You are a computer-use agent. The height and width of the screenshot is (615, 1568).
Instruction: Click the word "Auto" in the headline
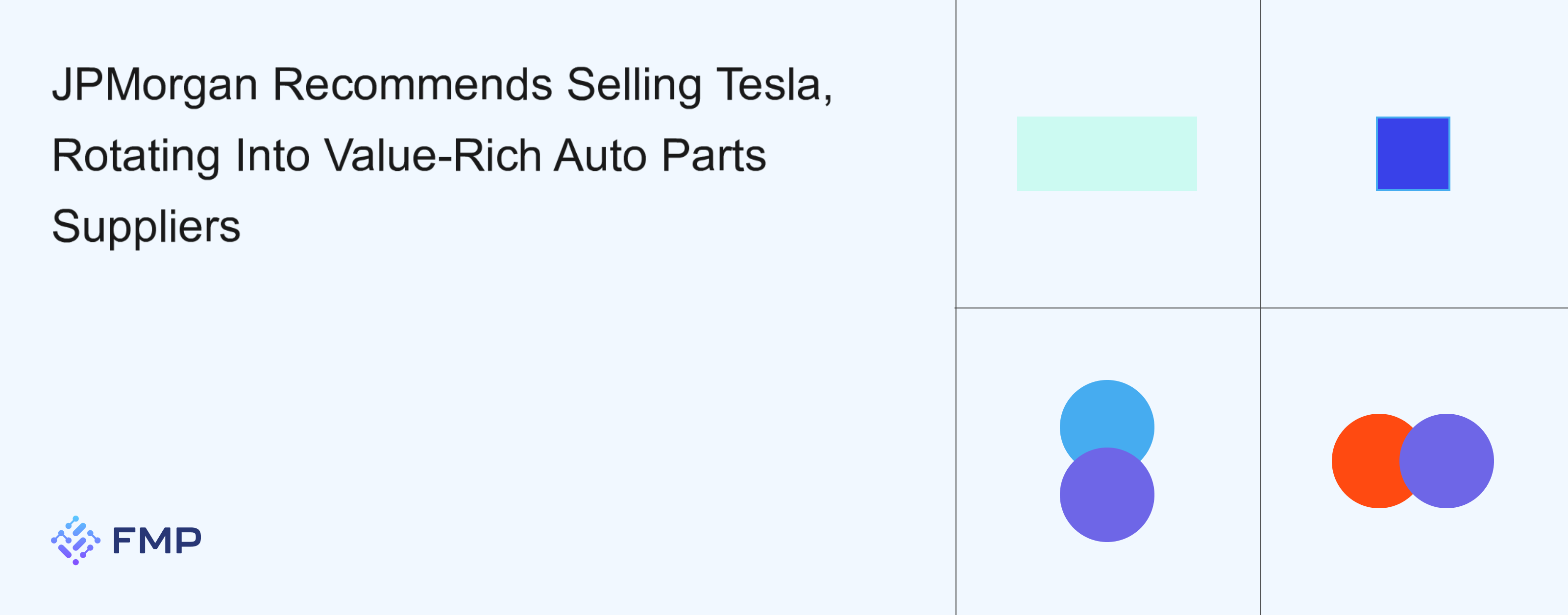click(600, 155)
